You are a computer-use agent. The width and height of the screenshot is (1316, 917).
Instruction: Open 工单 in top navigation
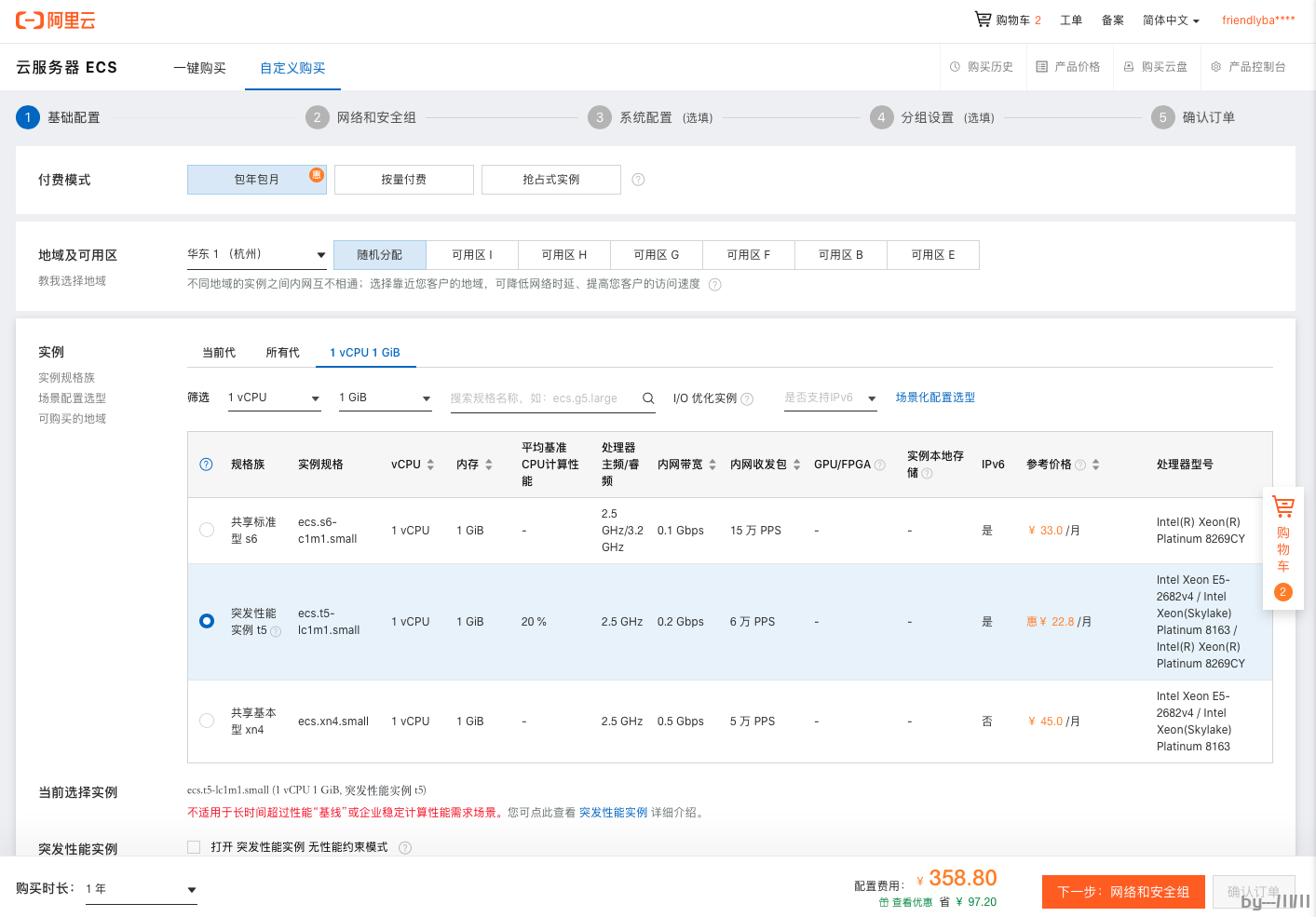[x=1071, y=20]
